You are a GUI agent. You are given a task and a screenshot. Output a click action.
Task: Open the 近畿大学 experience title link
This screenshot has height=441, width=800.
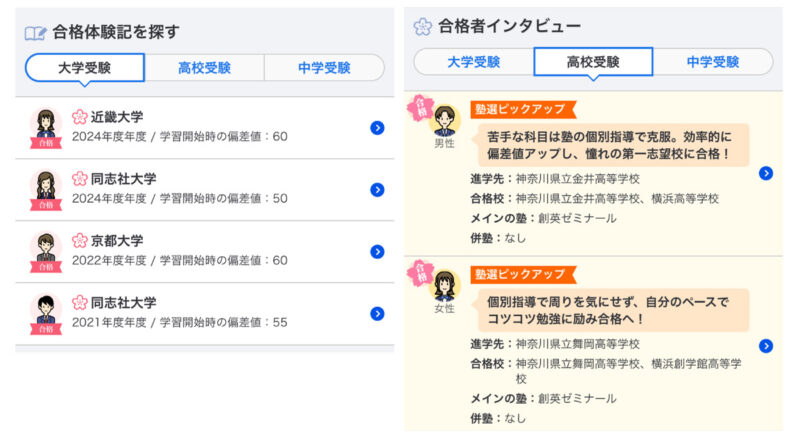(117, 117)
